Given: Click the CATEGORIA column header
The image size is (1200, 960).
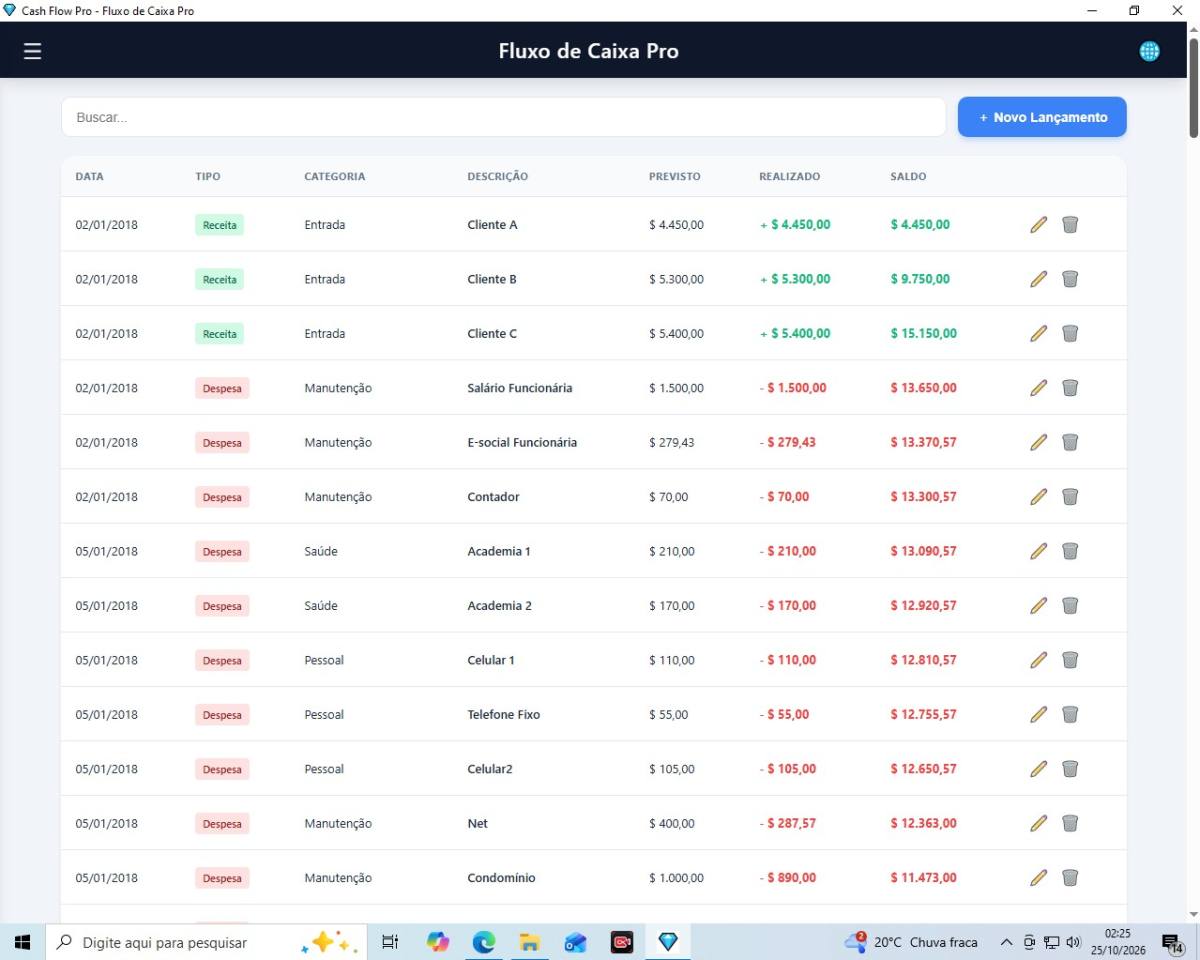Looking at the screenshot, I should point(335,176).
